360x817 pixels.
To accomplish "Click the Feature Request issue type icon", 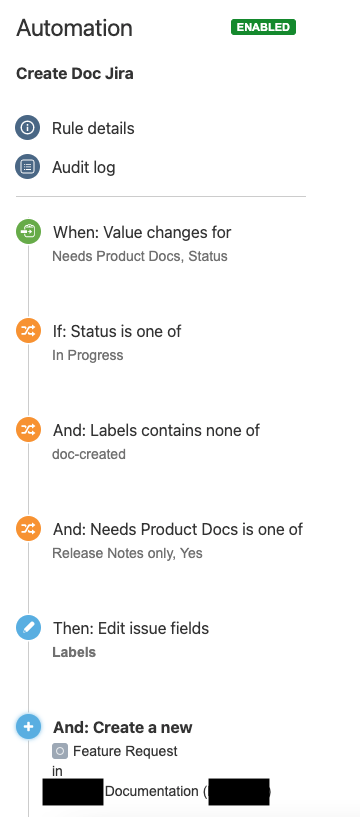I will [60, 751].
